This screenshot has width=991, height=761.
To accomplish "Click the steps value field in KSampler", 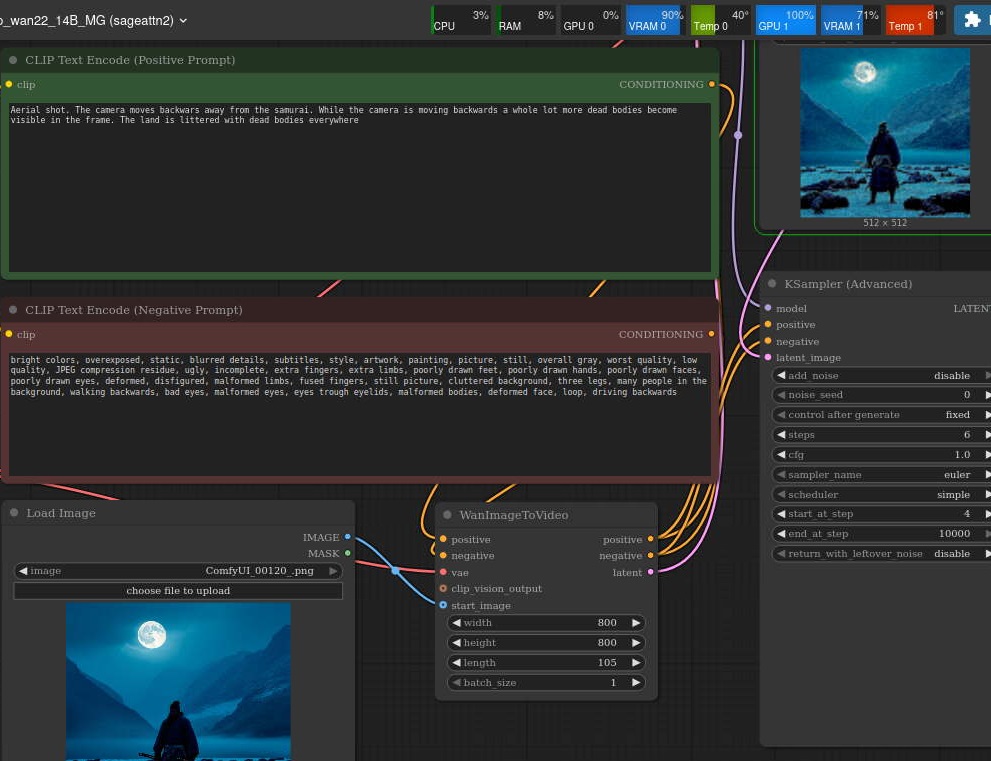I will (880, 435).
